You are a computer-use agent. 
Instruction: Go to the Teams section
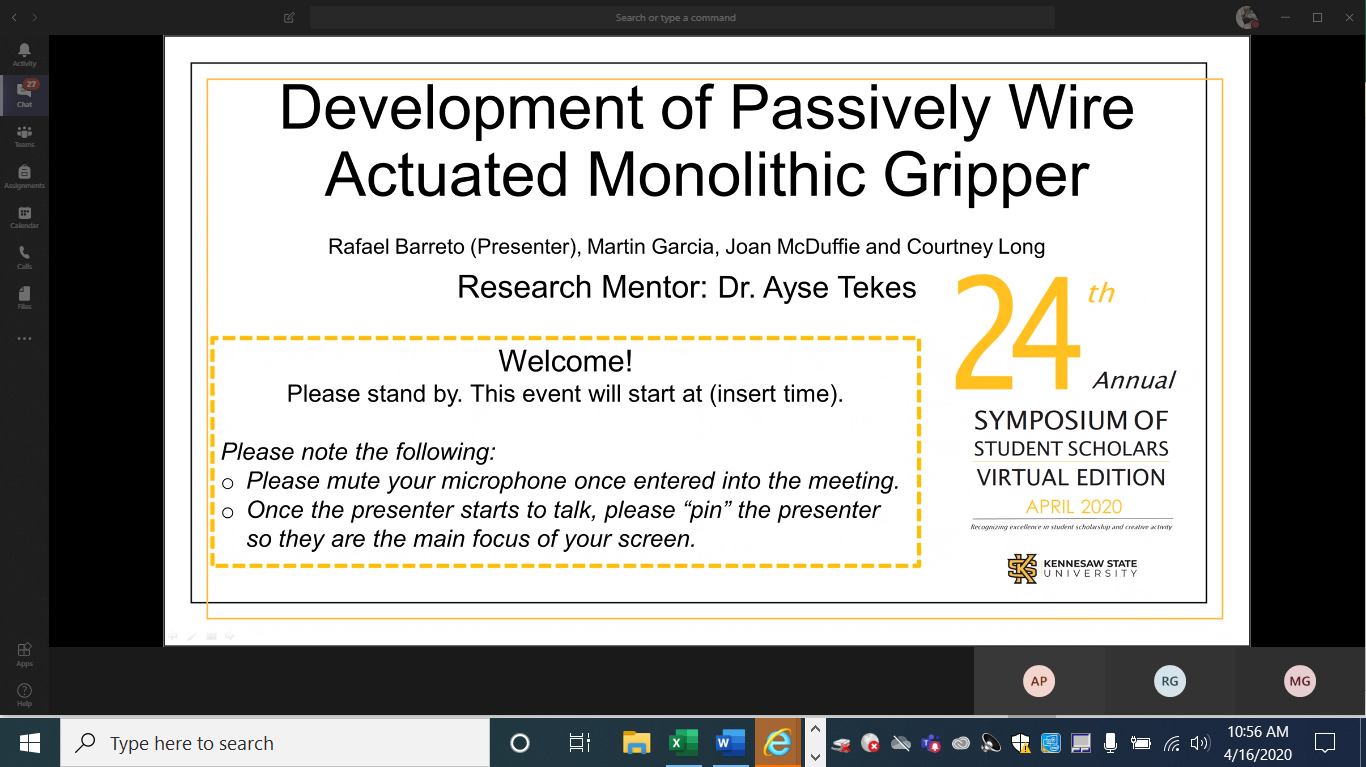(24, 136)
